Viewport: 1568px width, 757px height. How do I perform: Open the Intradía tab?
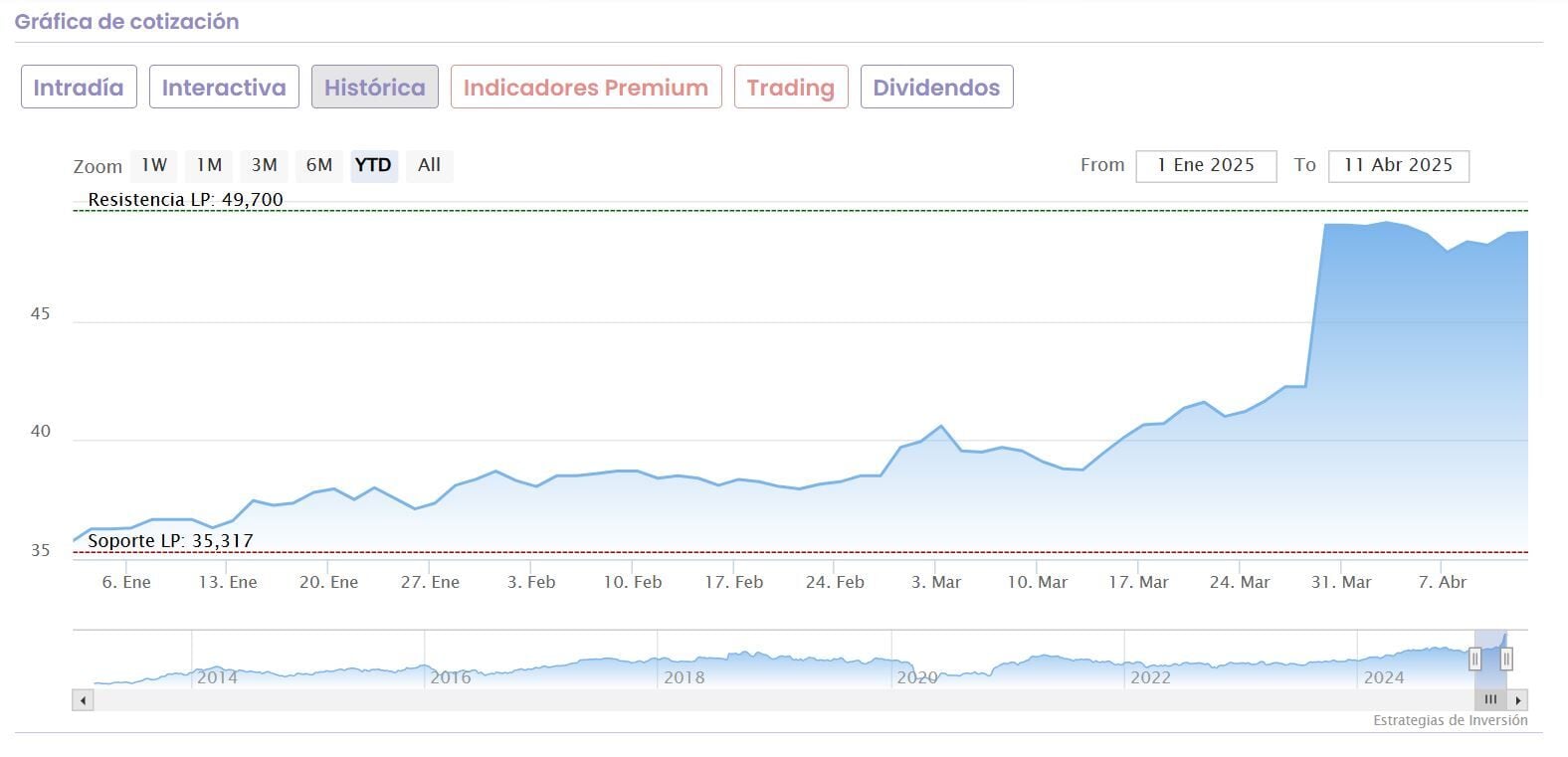[x=79, y=88]
